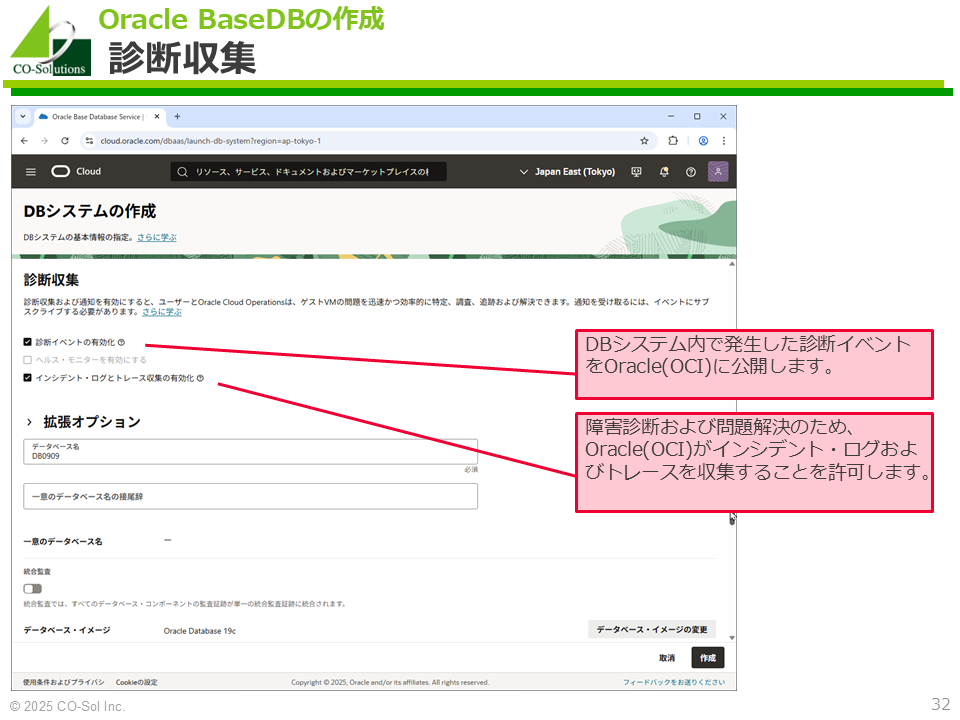This screenshot has height=720, width=960.
Task: Click the 一意のデータベース名の接尾辞 input field
Action: pos(250,497)
